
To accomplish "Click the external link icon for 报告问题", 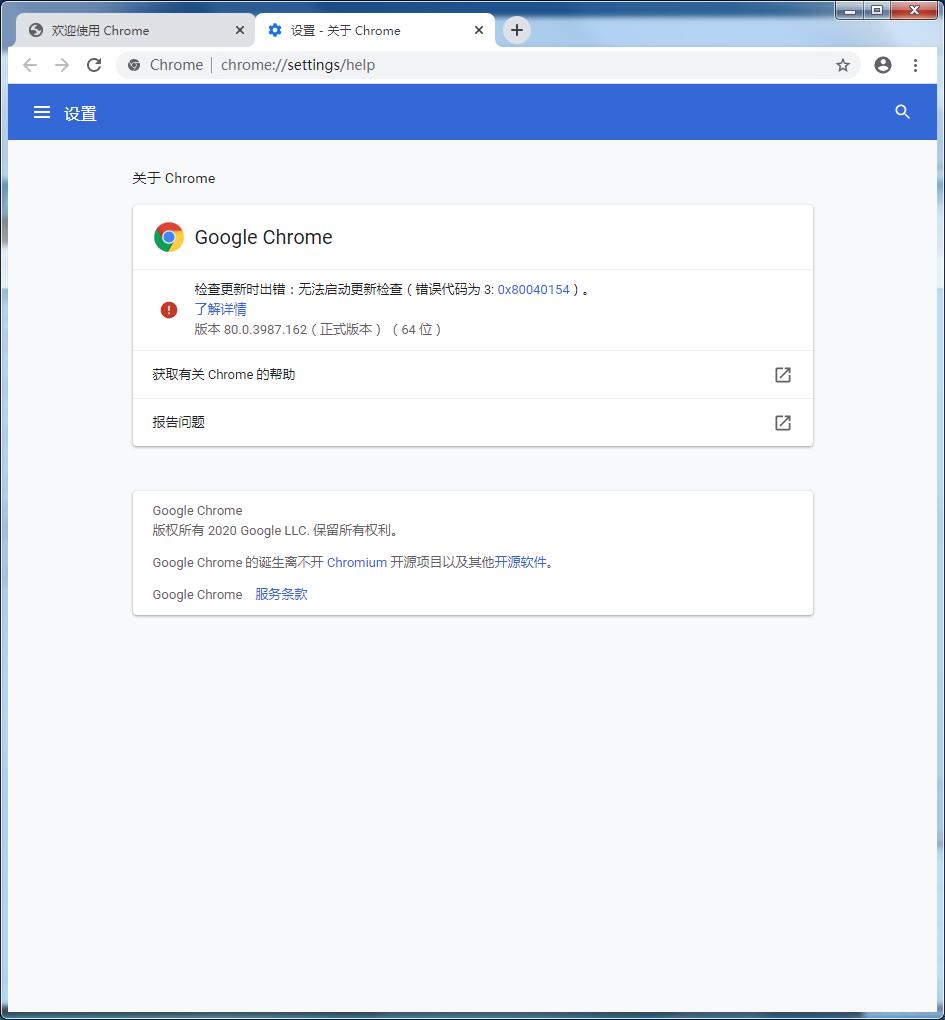I will (783, 423).
